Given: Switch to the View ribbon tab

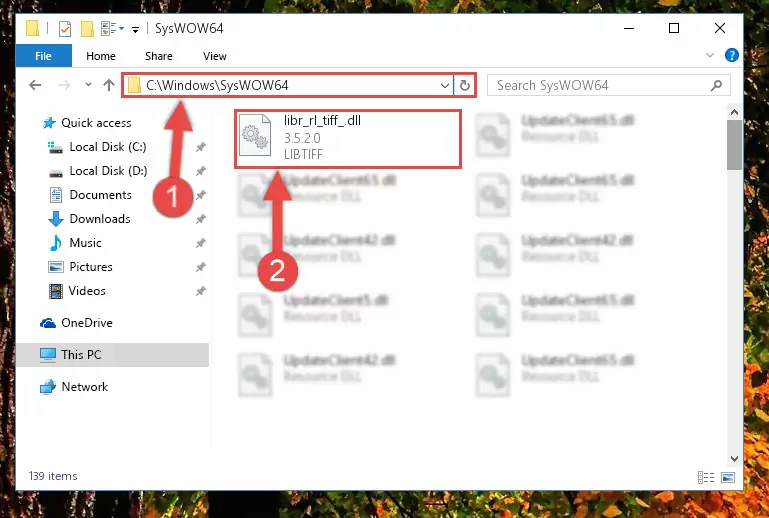Looking at the screenshot, I should [x=215, y=56].
